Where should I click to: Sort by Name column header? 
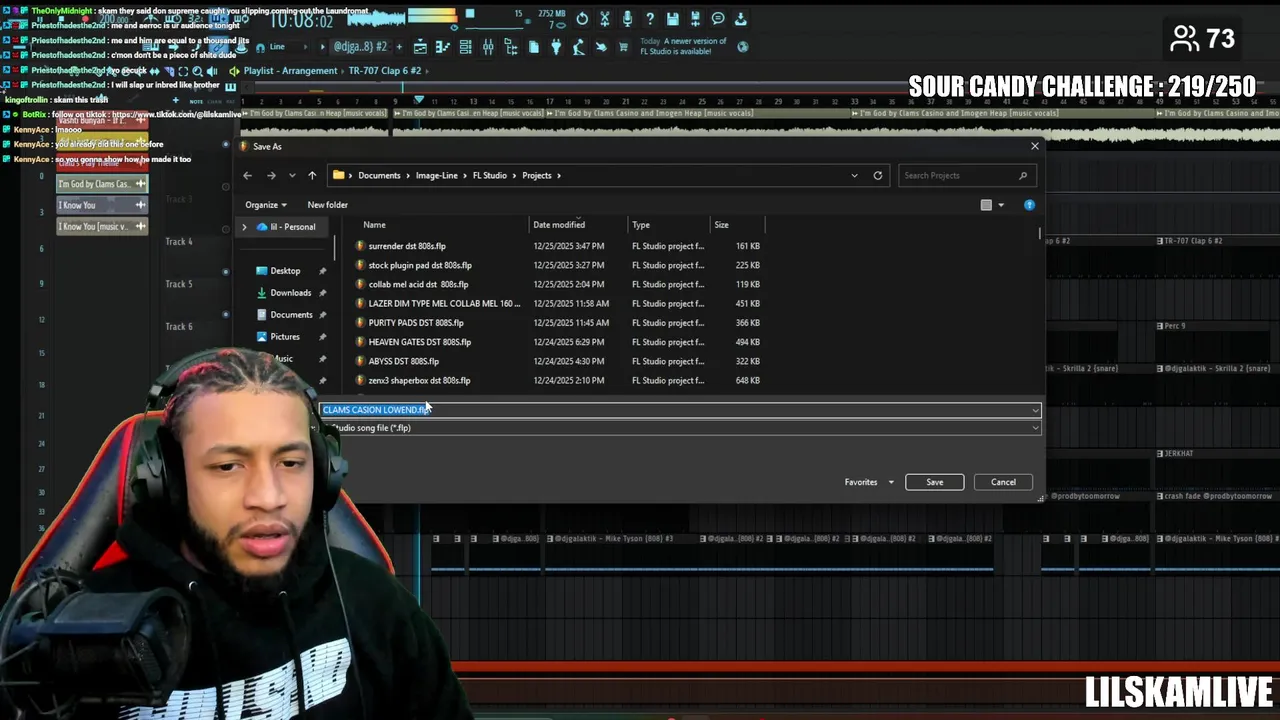point(374,225)
